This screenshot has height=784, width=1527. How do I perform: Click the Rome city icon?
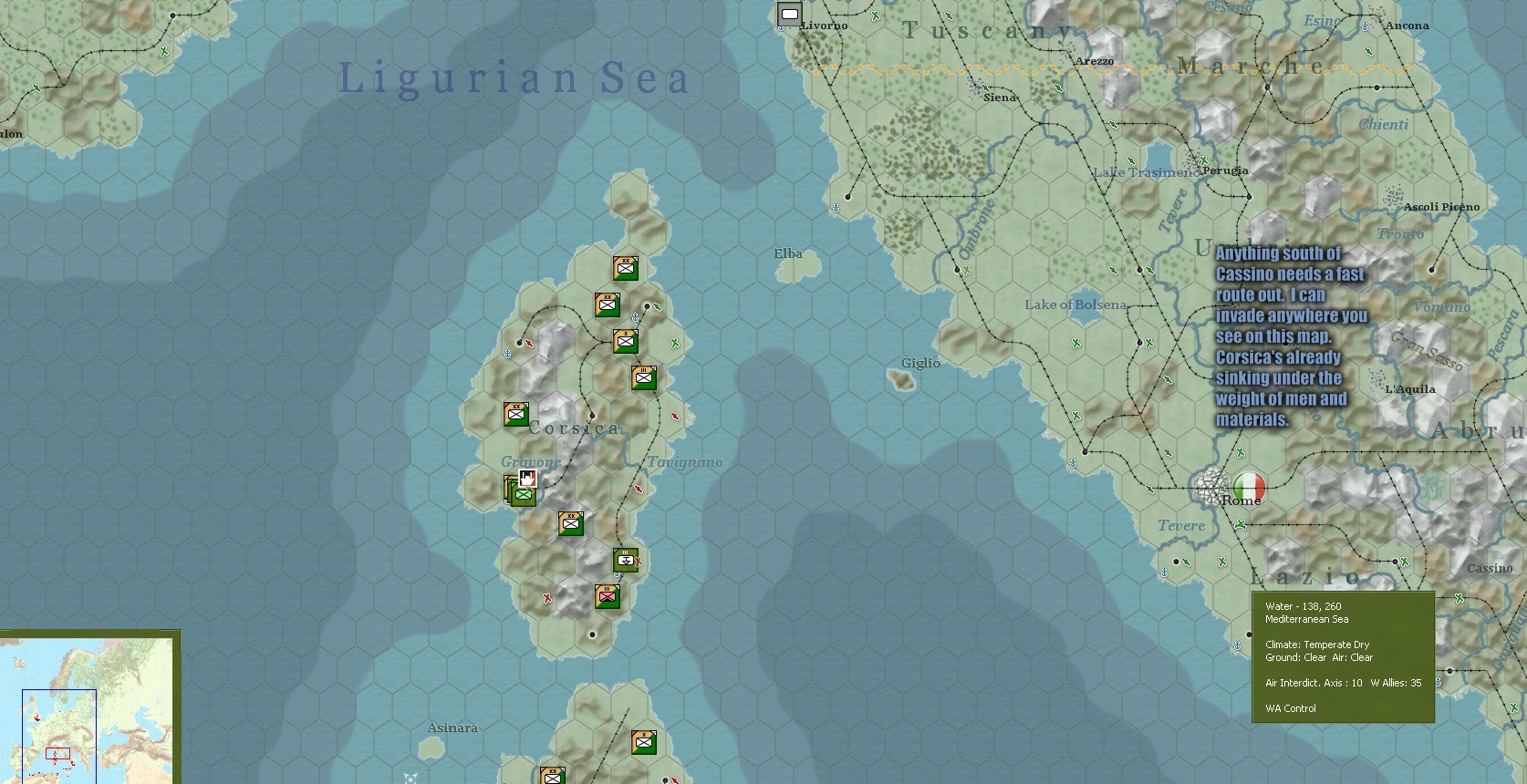coord(1212,486)
